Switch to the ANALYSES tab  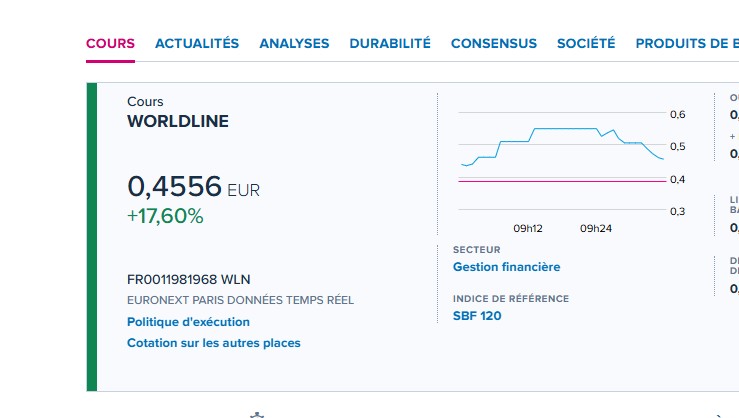[294, 44]
